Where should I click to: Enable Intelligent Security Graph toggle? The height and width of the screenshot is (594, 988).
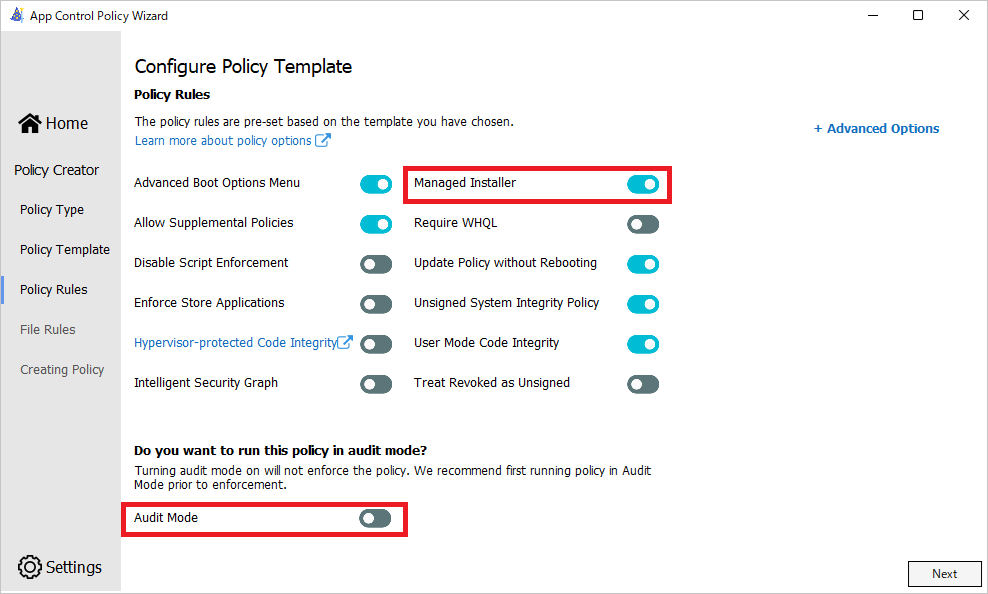tap(376, 384)
